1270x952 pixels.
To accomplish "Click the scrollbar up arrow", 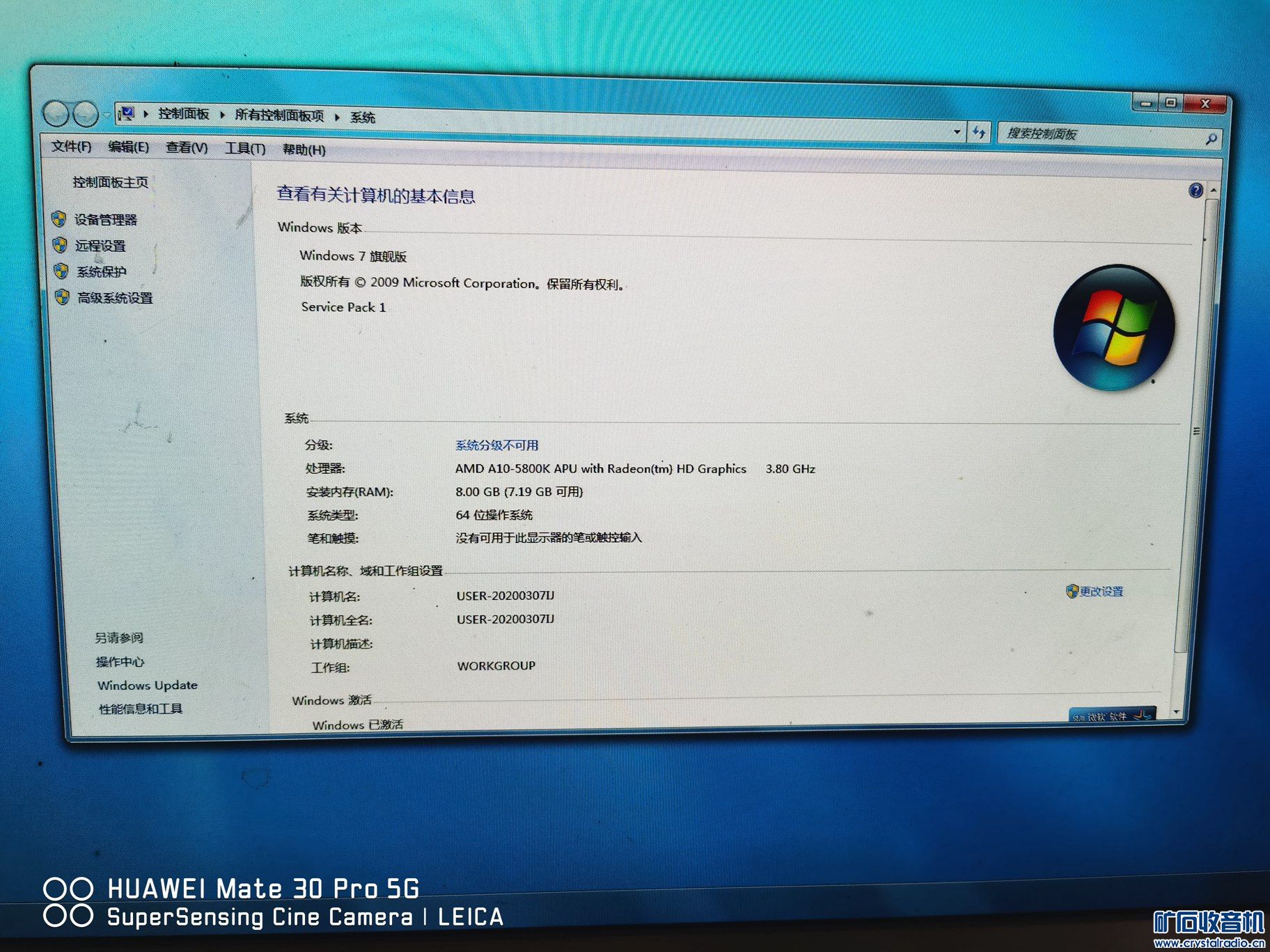I will point(1214,190).
